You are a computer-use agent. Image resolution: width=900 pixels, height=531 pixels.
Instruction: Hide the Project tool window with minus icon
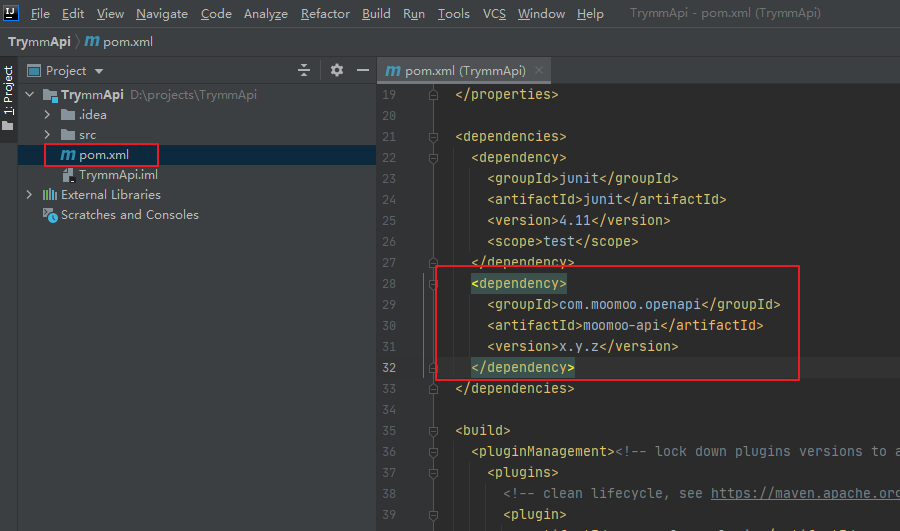click(x=362, y=71)
